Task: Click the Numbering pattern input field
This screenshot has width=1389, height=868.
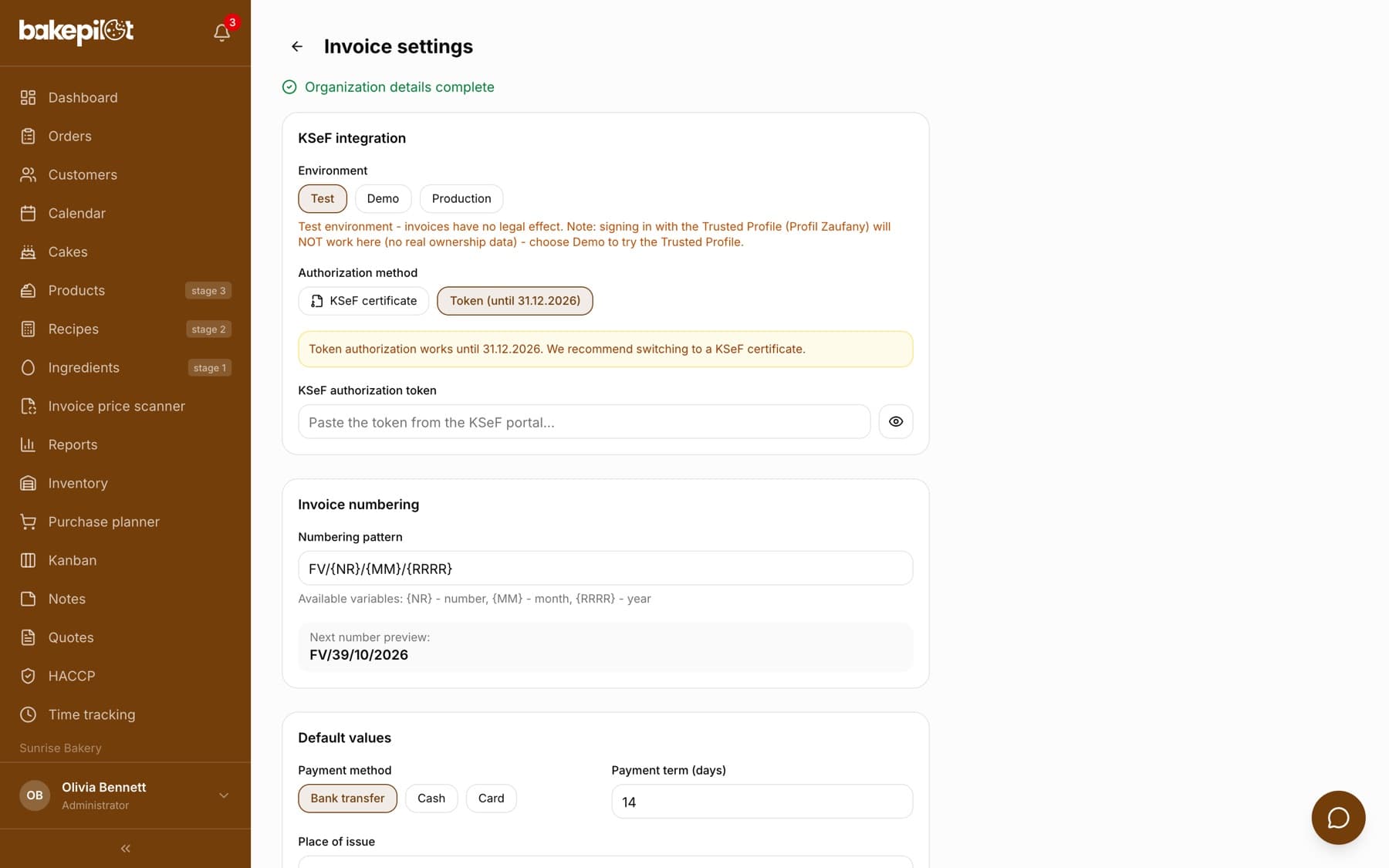Action: tap(605, 569)
